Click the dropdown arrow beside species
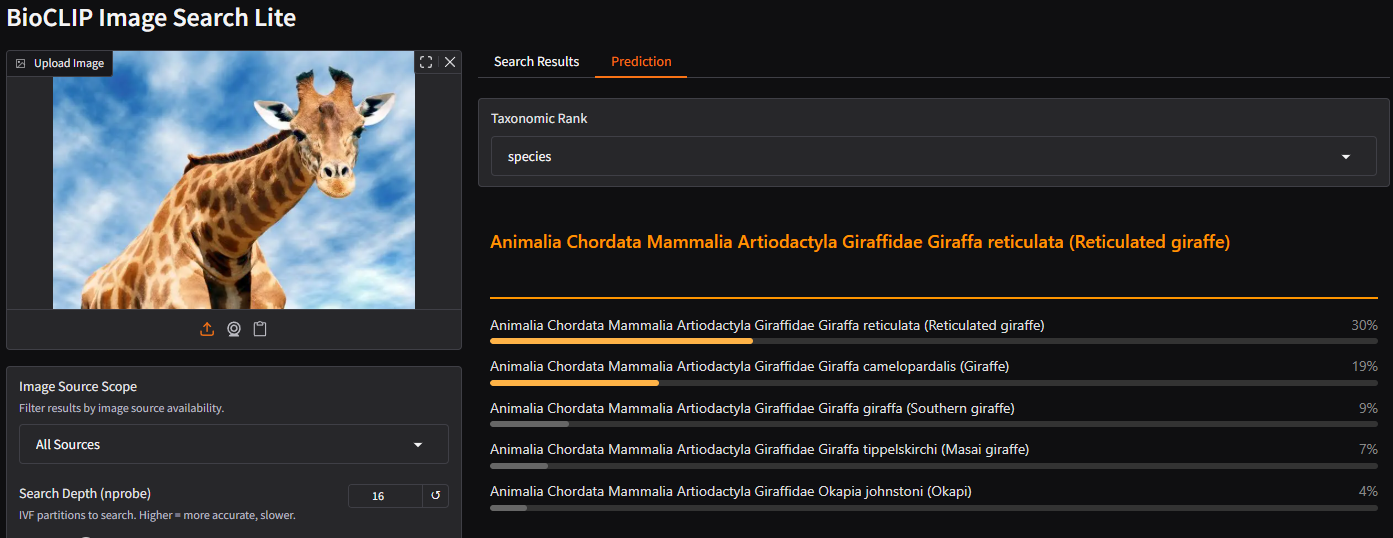Screen dimensions: 1393x538 [1346, 157]
